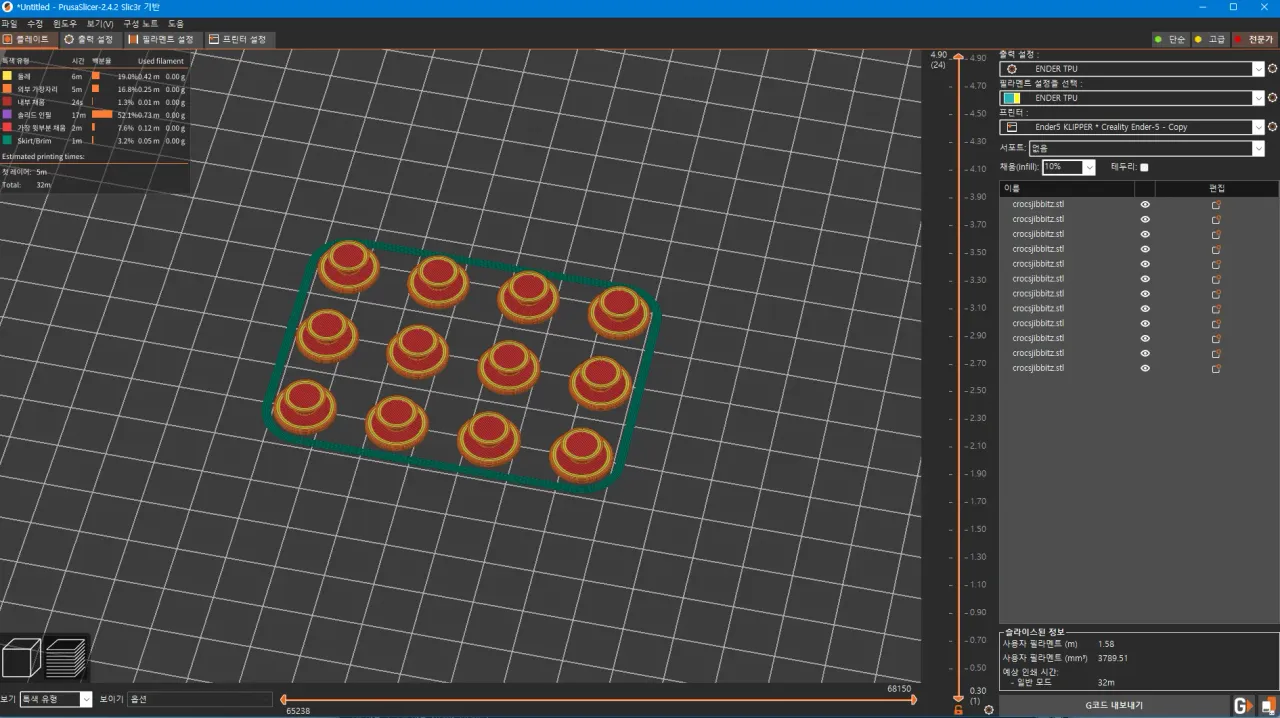
Task: Click vertical layer slider top thumb
Action: coord(958,57)
